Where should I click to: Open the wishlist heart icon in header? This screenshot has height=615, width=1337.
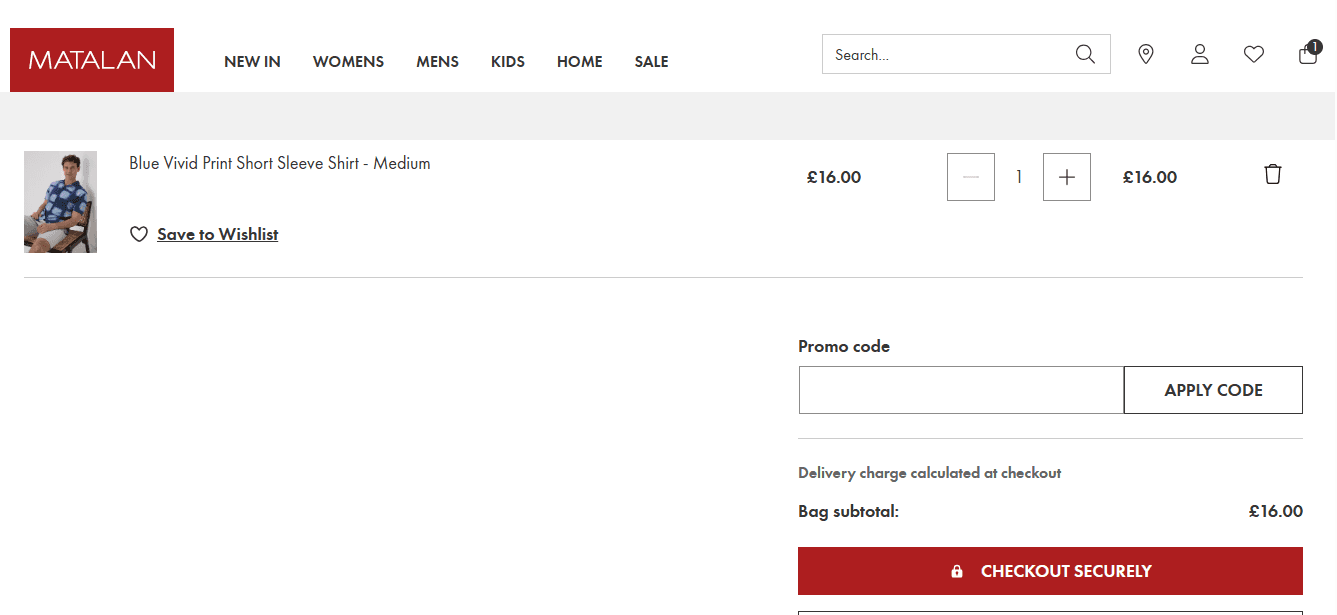click(1254, 54)
